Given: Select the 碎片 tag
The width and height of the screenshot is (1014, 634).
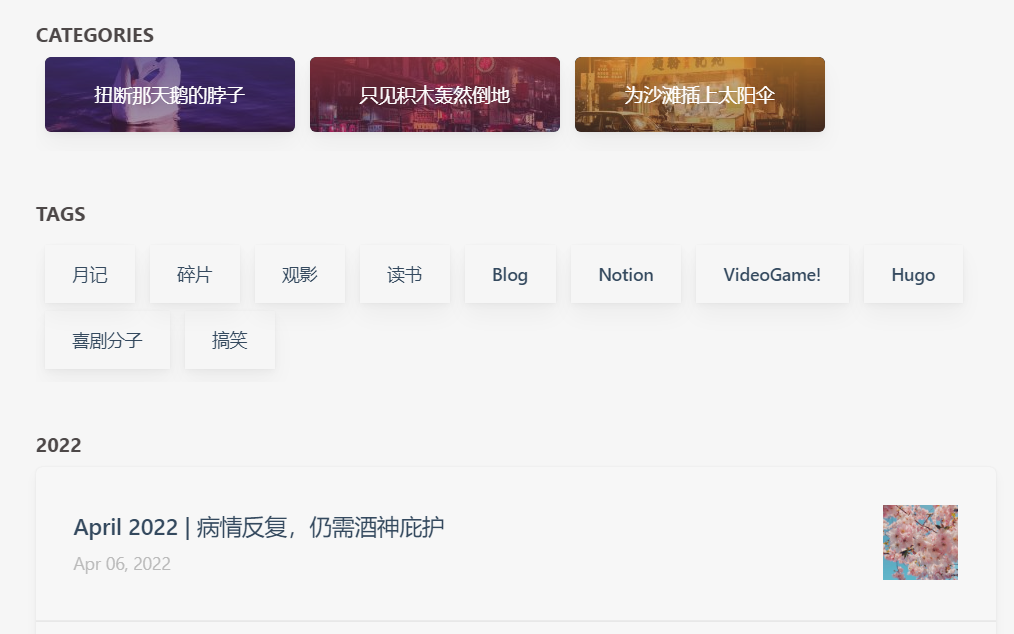Looking at the screenshot, I should (195, 274).
